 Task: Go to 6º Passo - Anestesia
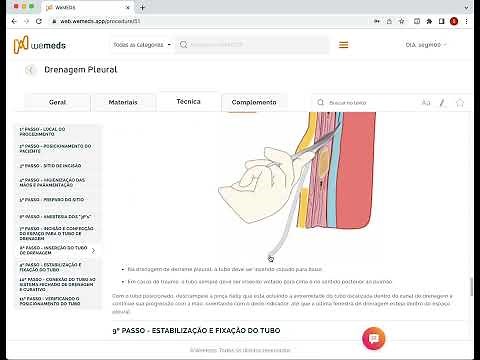coord(57,217)
